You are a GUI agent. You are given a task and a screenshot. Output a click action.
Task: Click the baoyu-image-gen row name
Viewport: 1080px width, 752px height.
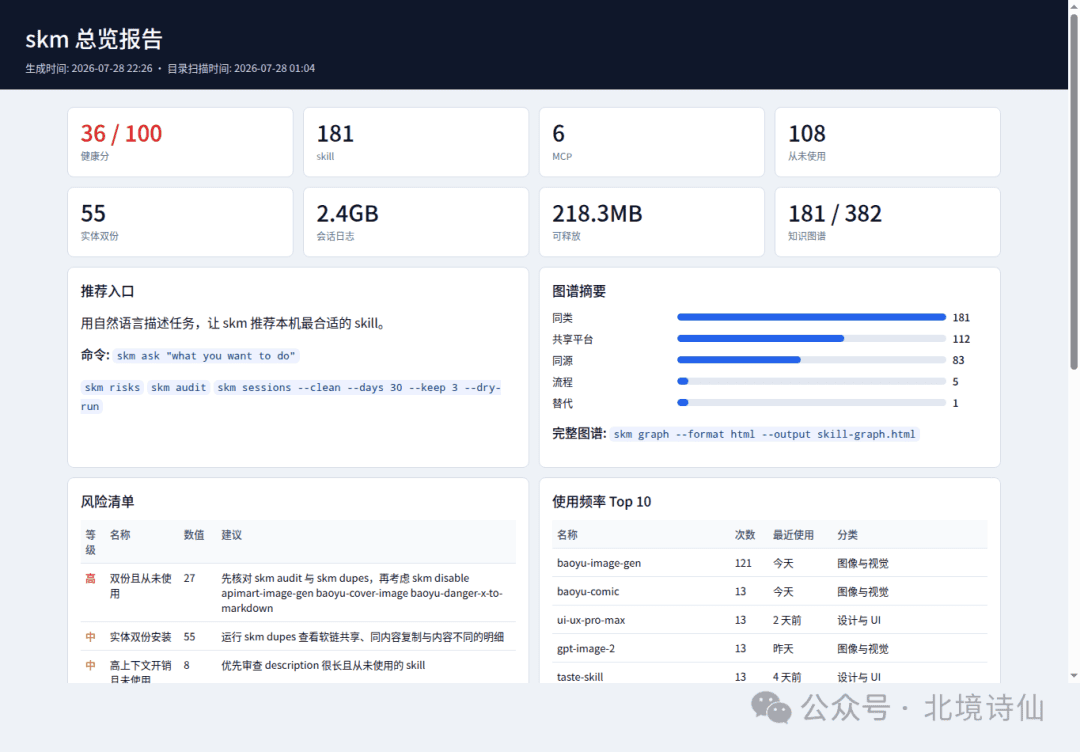tap(599, 563)
